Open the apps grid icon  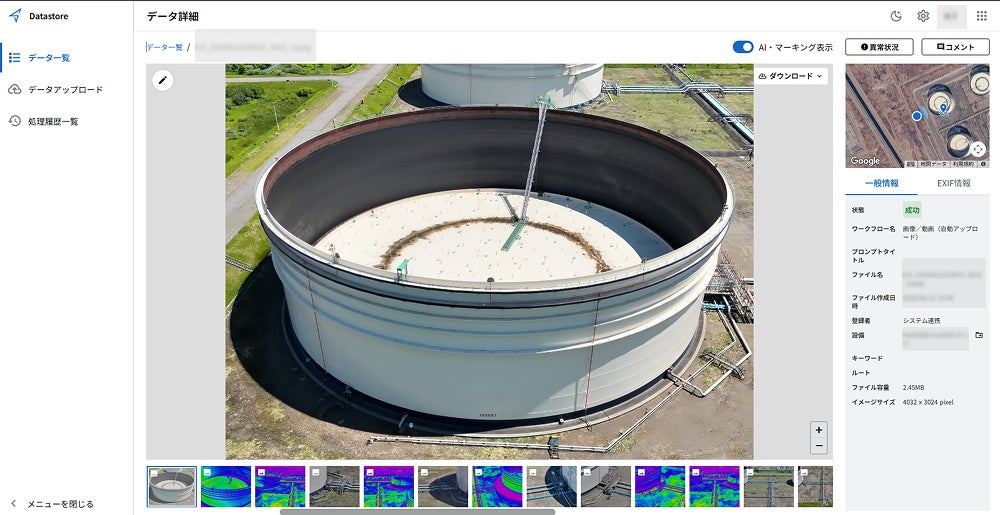982,16
